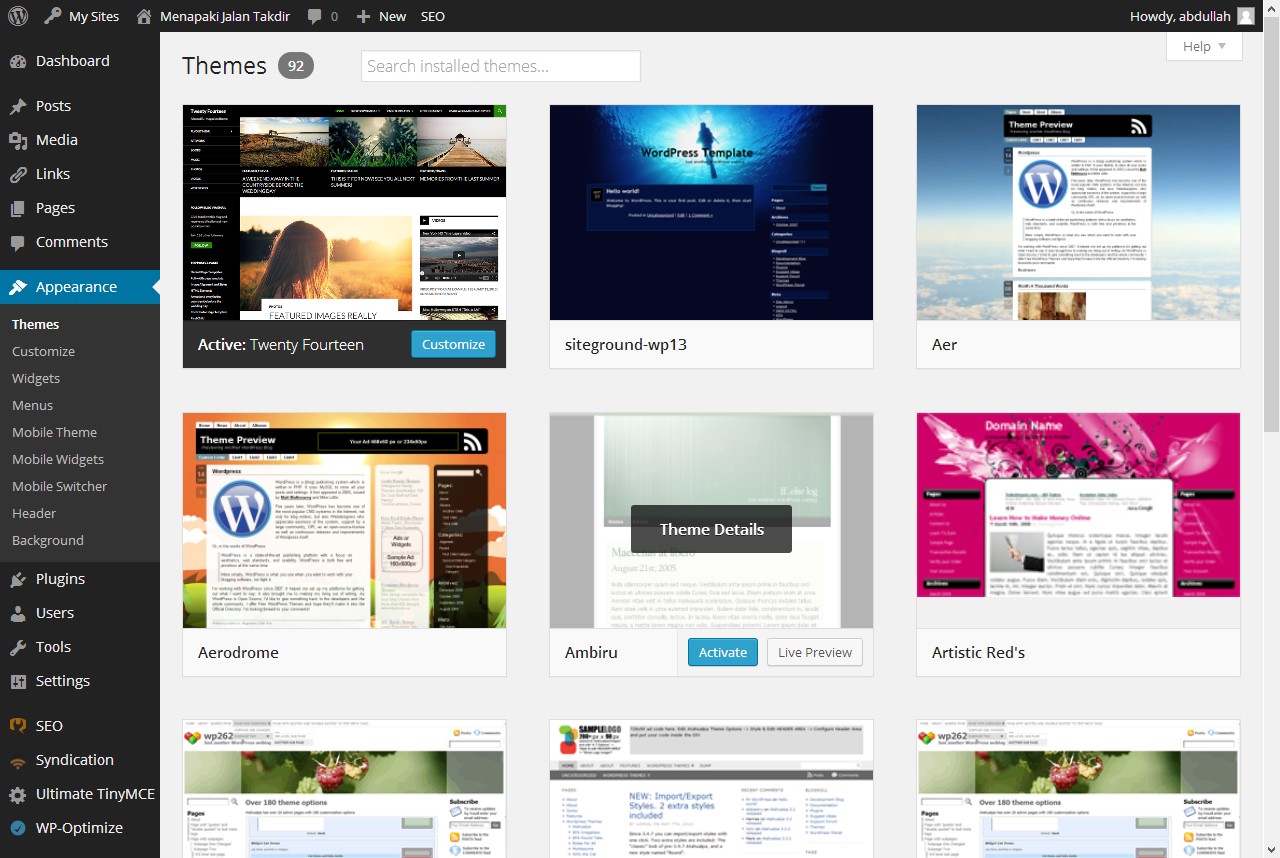The height and width of the screenshot is (858, 1280).
Task: Click the Search installed themes field
Action: 501,66
